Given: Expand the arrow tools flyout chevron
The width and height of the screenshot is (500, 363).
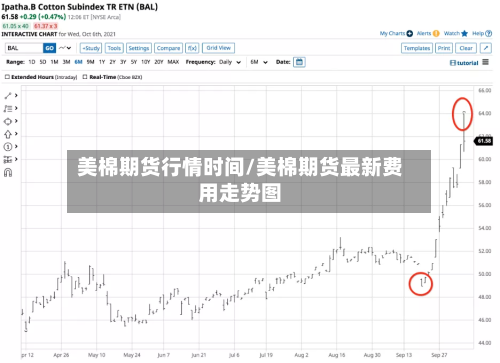Looking at the screenshot, I should 16,134.
